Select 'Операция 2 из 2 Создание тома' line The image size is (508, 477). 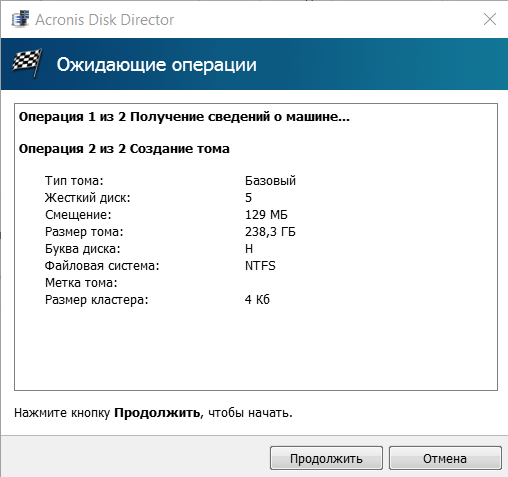124,149
